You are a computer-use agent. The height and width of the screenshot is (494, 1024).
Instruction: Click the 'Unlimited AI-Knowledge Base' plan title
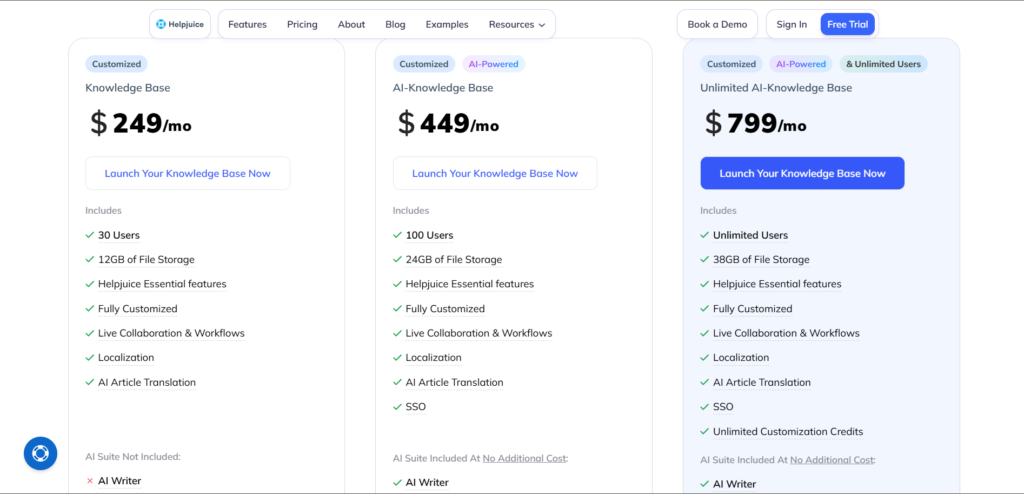click(x=776, y=88)
